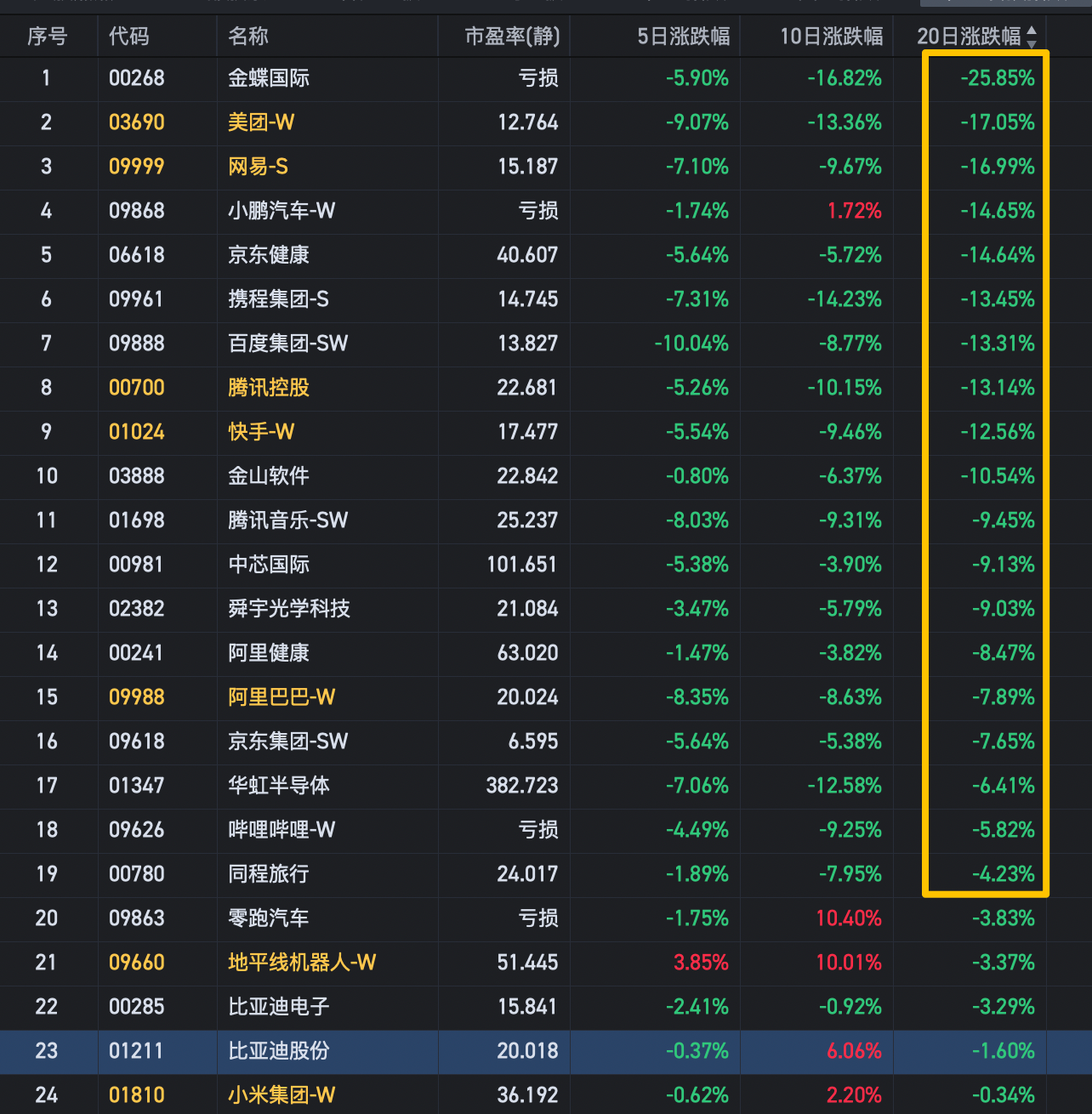Select 百度集团-SW stock

coord(288,344)
